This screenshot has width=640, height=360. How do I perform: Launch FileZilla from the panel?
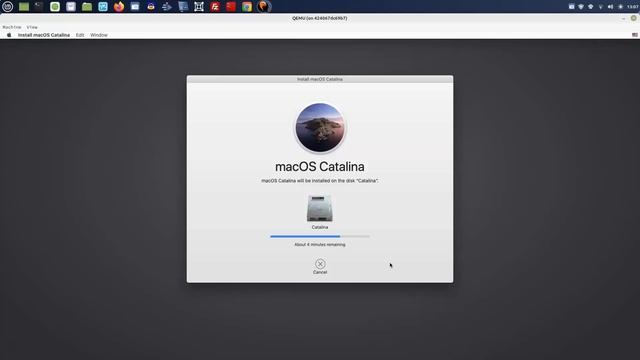coord(215,7)
